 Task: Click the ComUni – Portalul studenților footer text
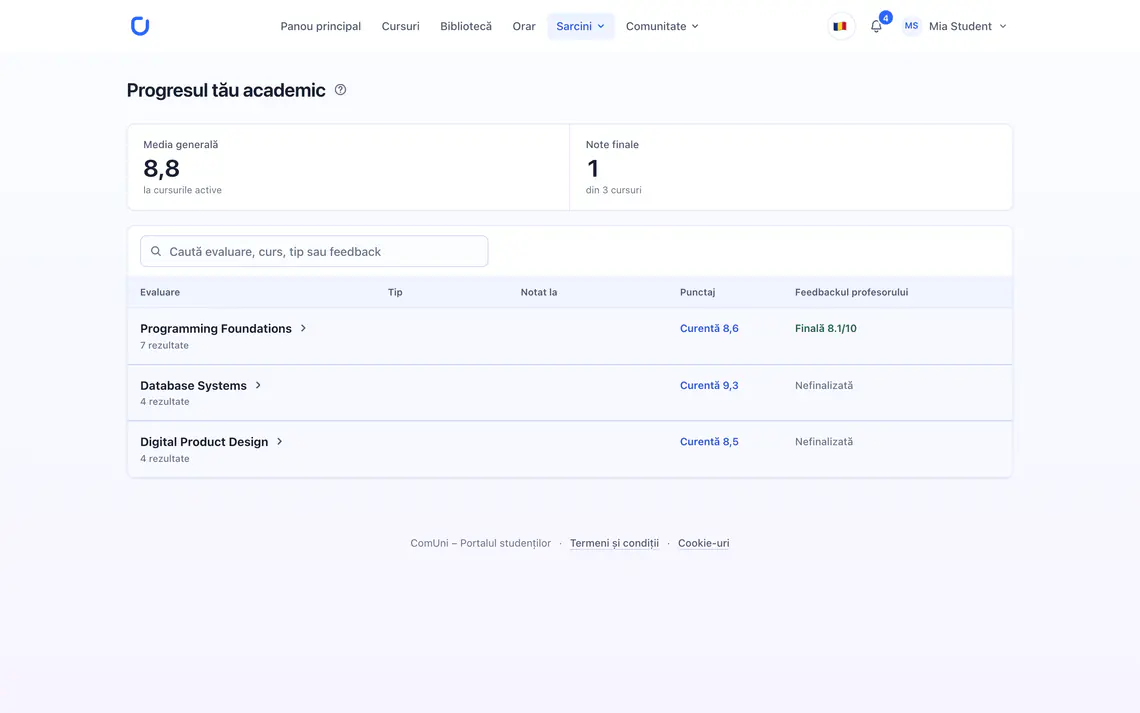coord(481,543)
